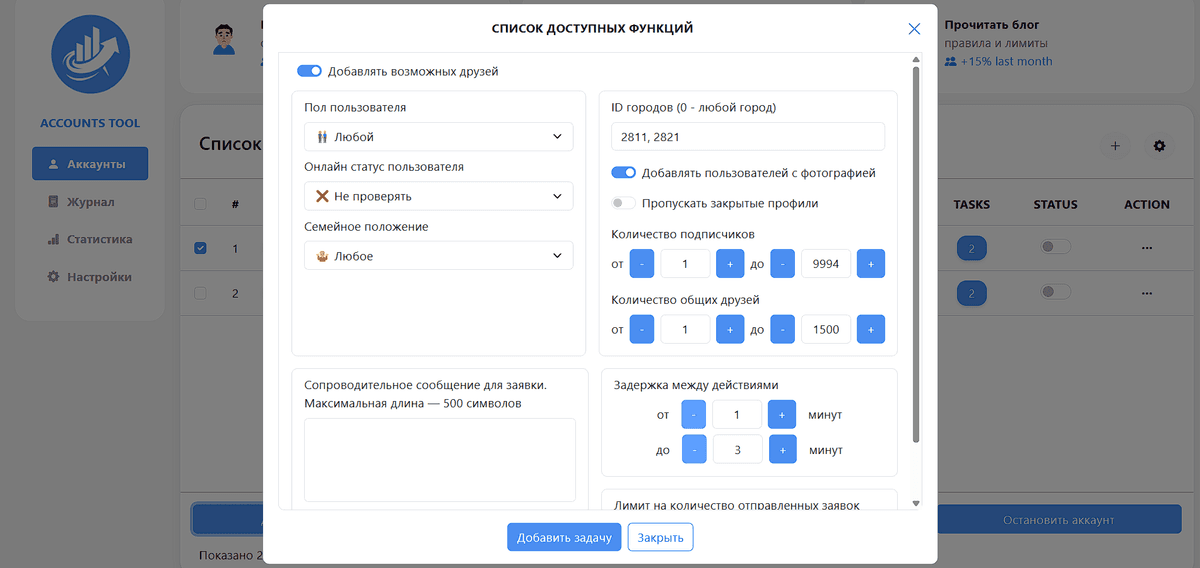Increase the minimum subscribers count with plus
The height and width of the screenshot is (568, 1200).
[730, 264]
